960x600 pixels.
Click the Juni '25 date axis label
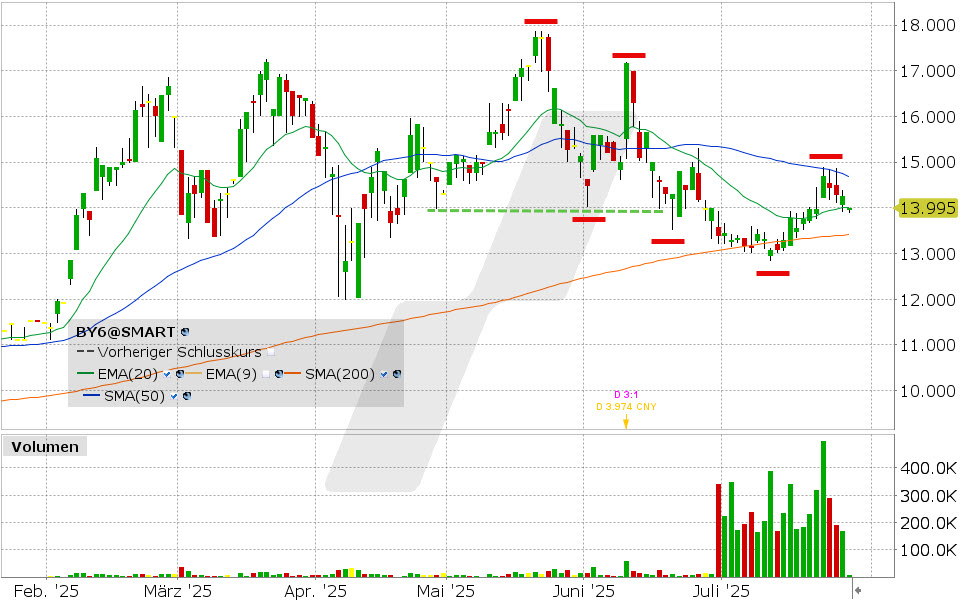pos(583,591)
